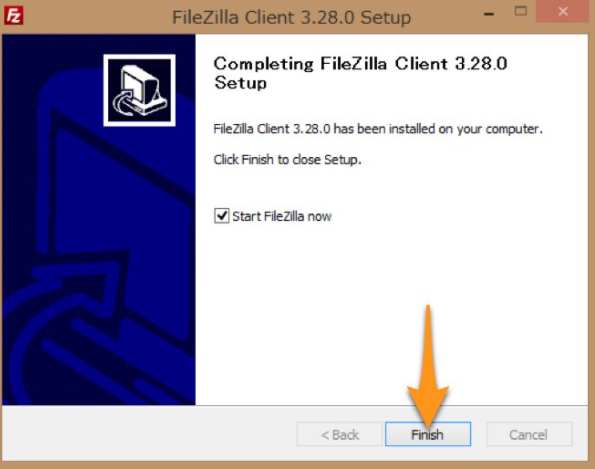The image size is (595, 469).
Task: Click the "Completing FileZilla Client 3.28.0 Setup" heading
Action: (360, 73)
